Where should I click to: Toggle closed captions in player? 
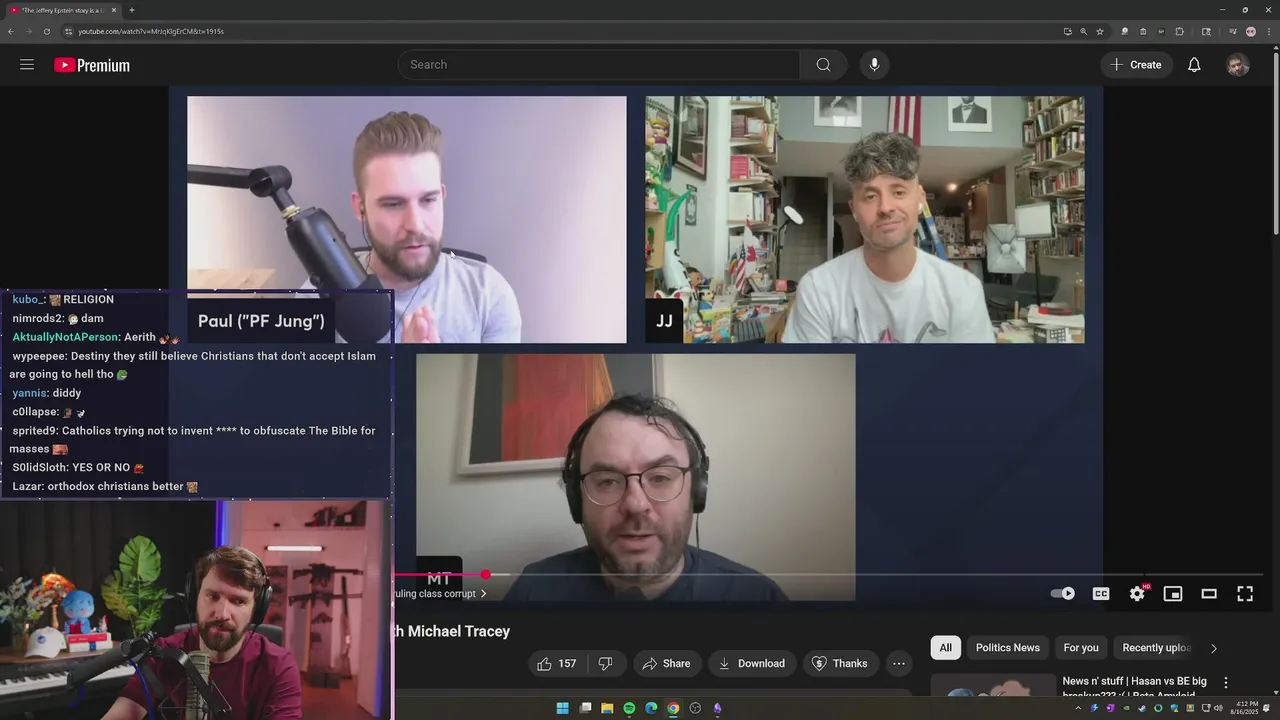click(1101, 593)
